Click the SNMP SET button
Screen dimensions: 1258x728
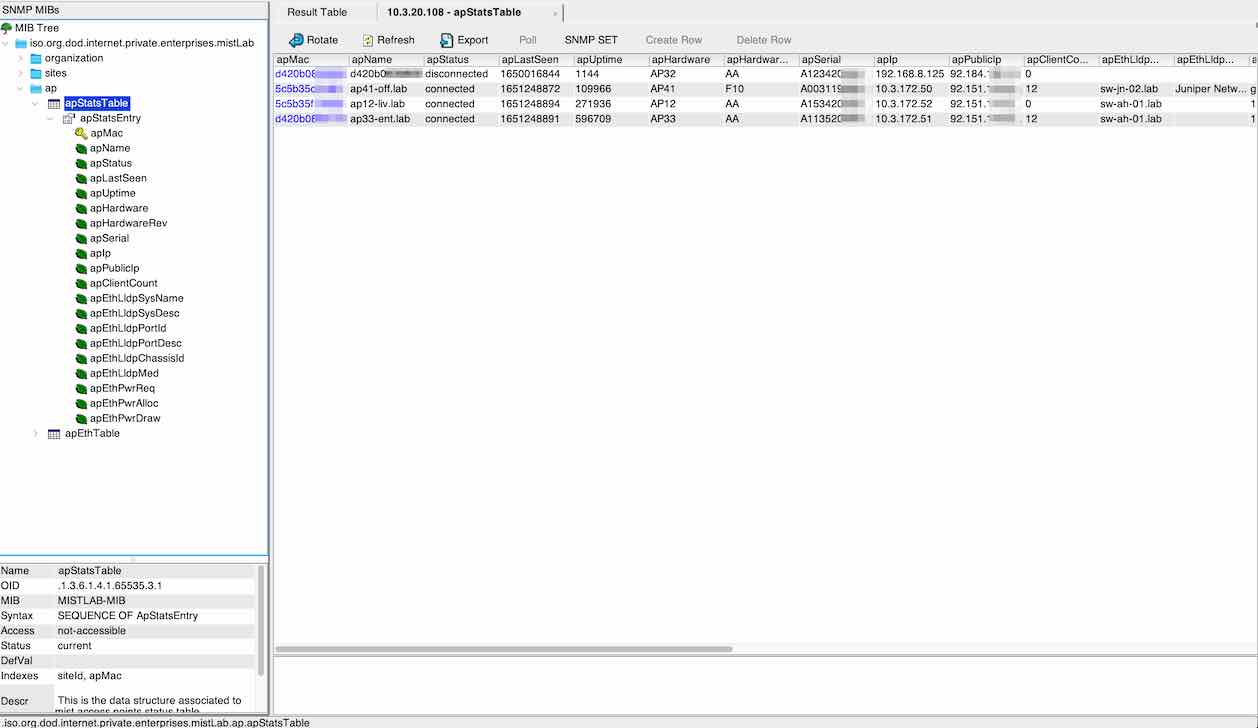590,39
